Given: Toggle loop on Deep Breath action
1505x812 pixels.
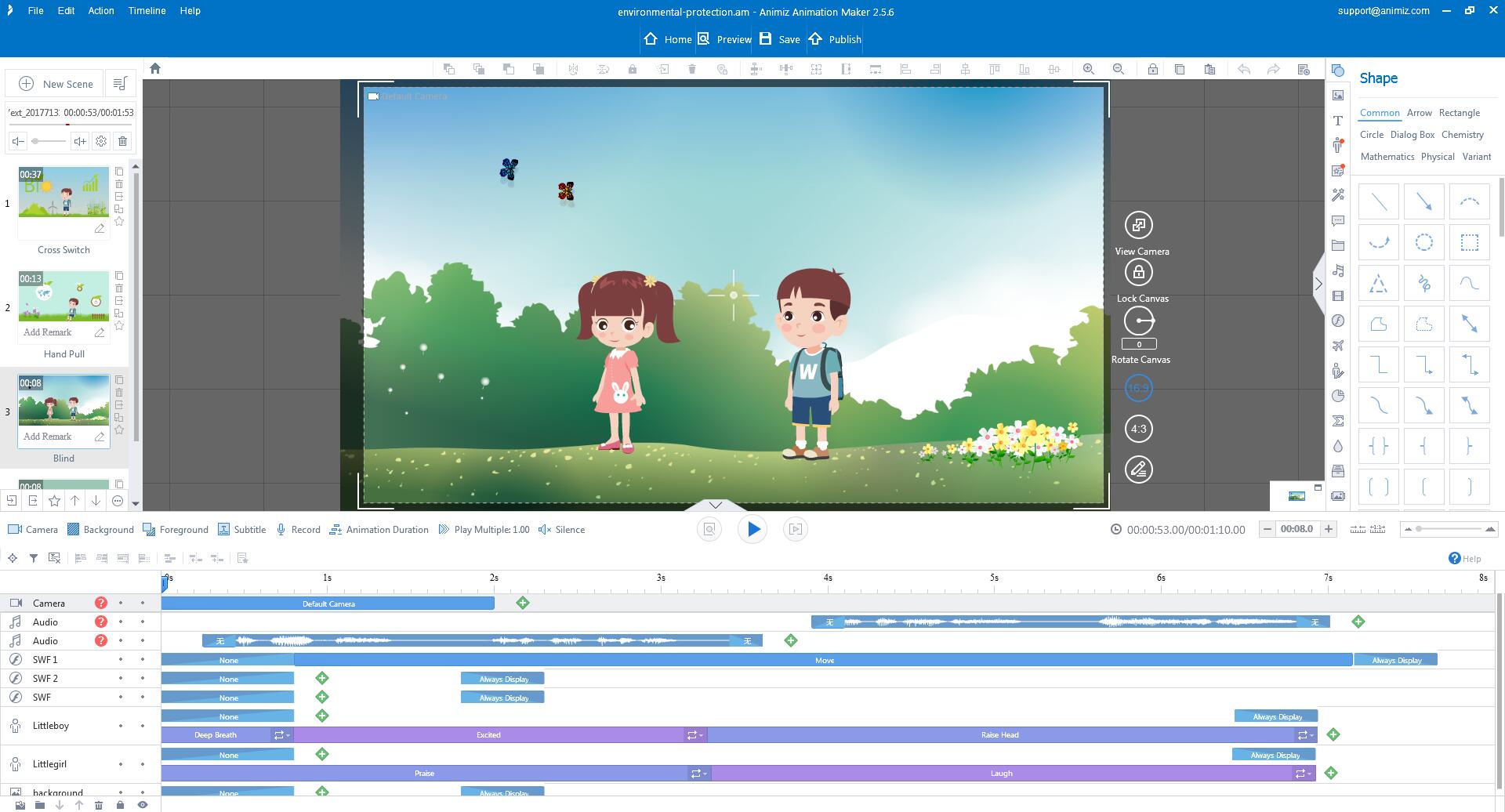Looking at the screenshot, I should coord(278,735).
